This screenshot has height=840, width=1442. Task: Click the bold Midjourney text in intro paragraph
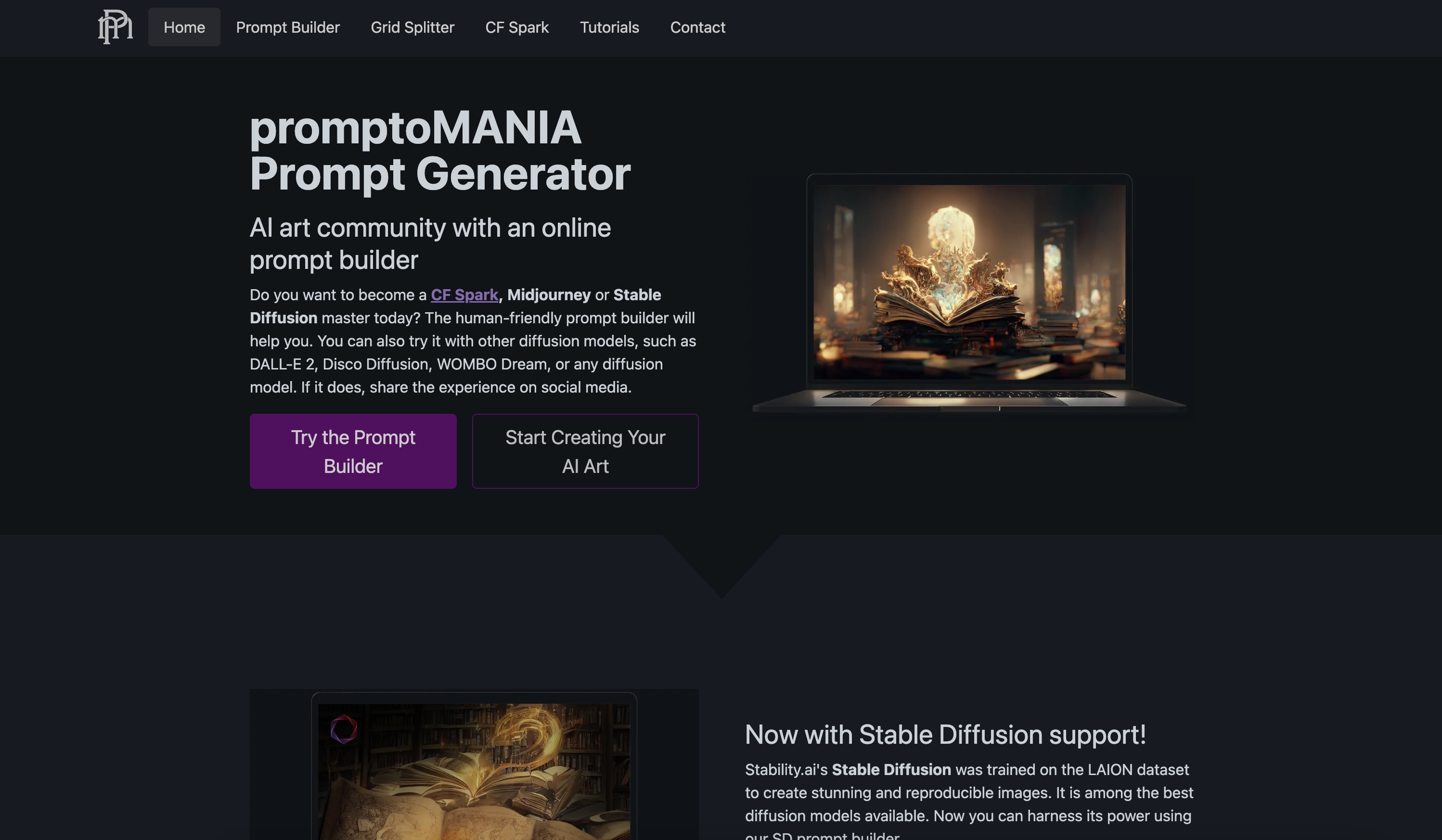(x=549, y=294)
